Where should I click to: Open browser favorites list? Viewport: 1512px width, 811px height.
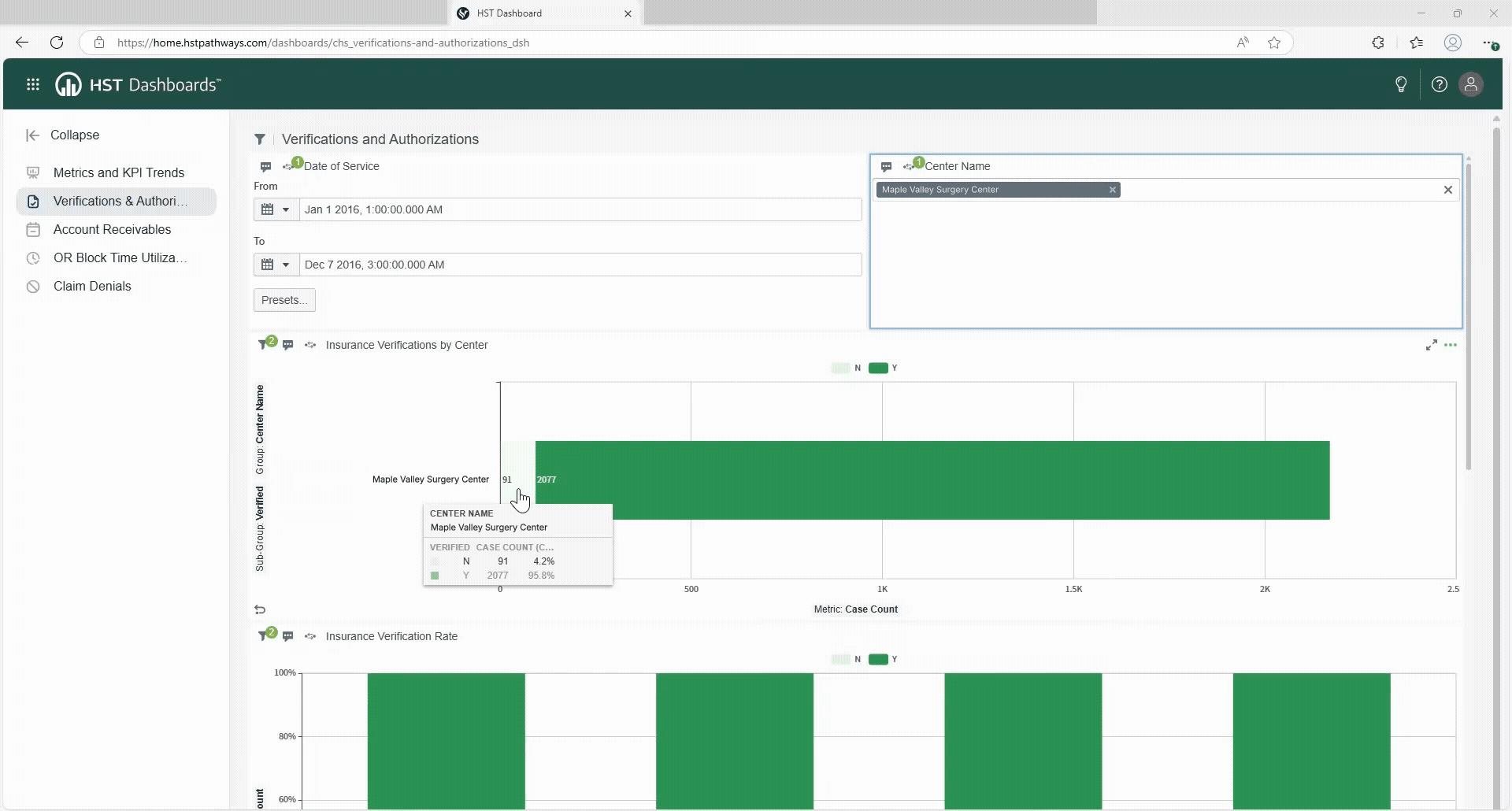pyautogui.click(x=1417, y=43)
